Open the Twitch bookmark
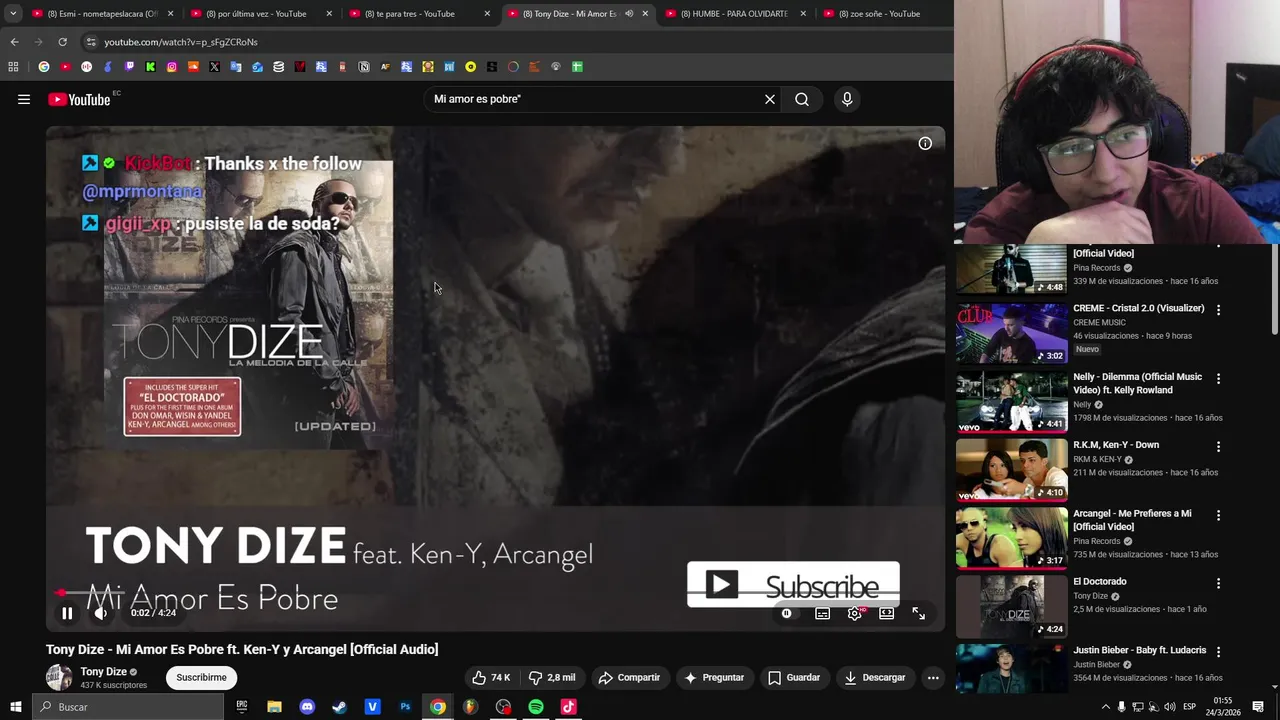The image size is (1280, 720). click(129, 67)
